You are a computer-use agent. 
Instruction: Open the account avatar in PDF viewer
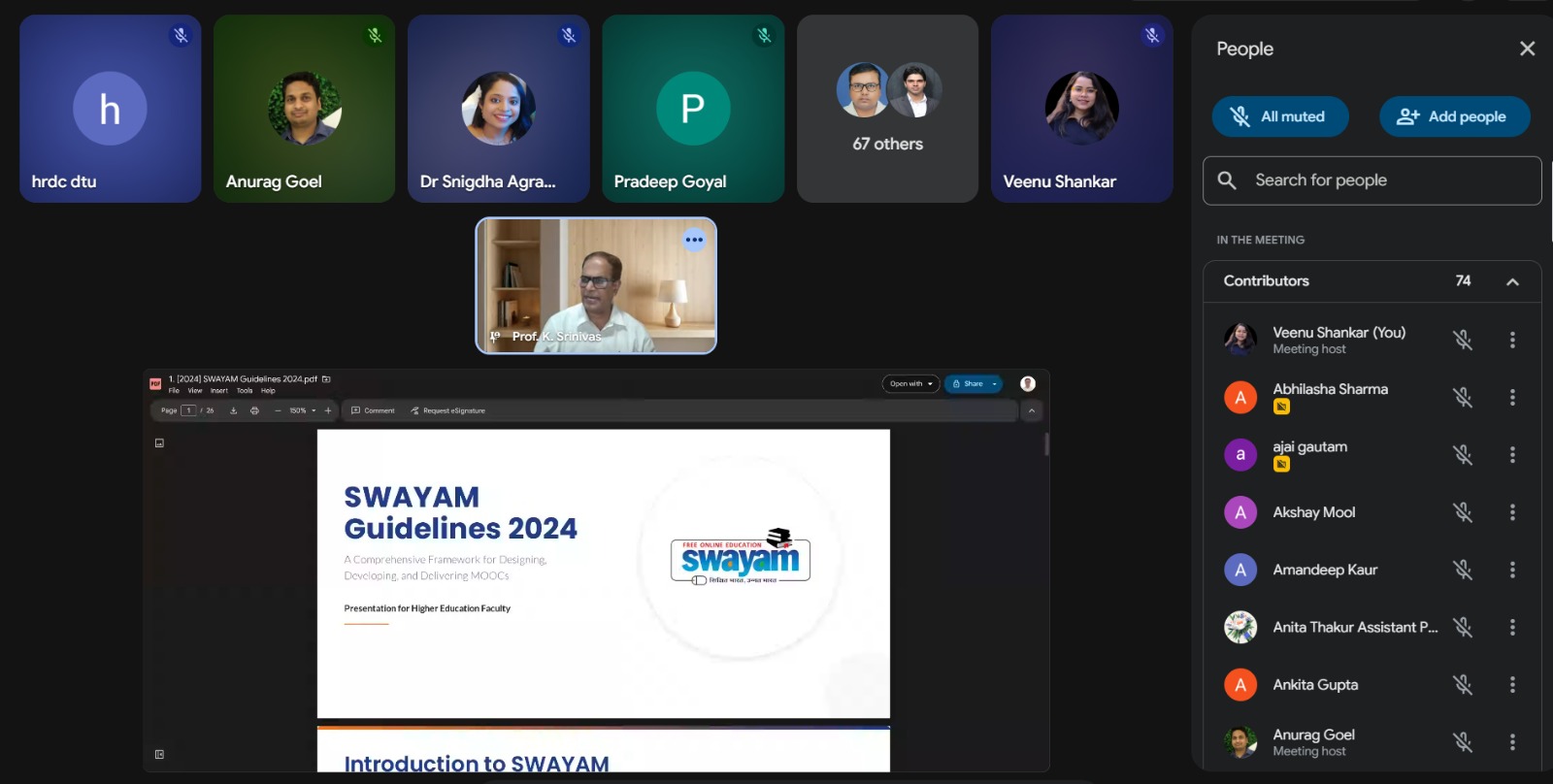click(x=1028, y=384)
